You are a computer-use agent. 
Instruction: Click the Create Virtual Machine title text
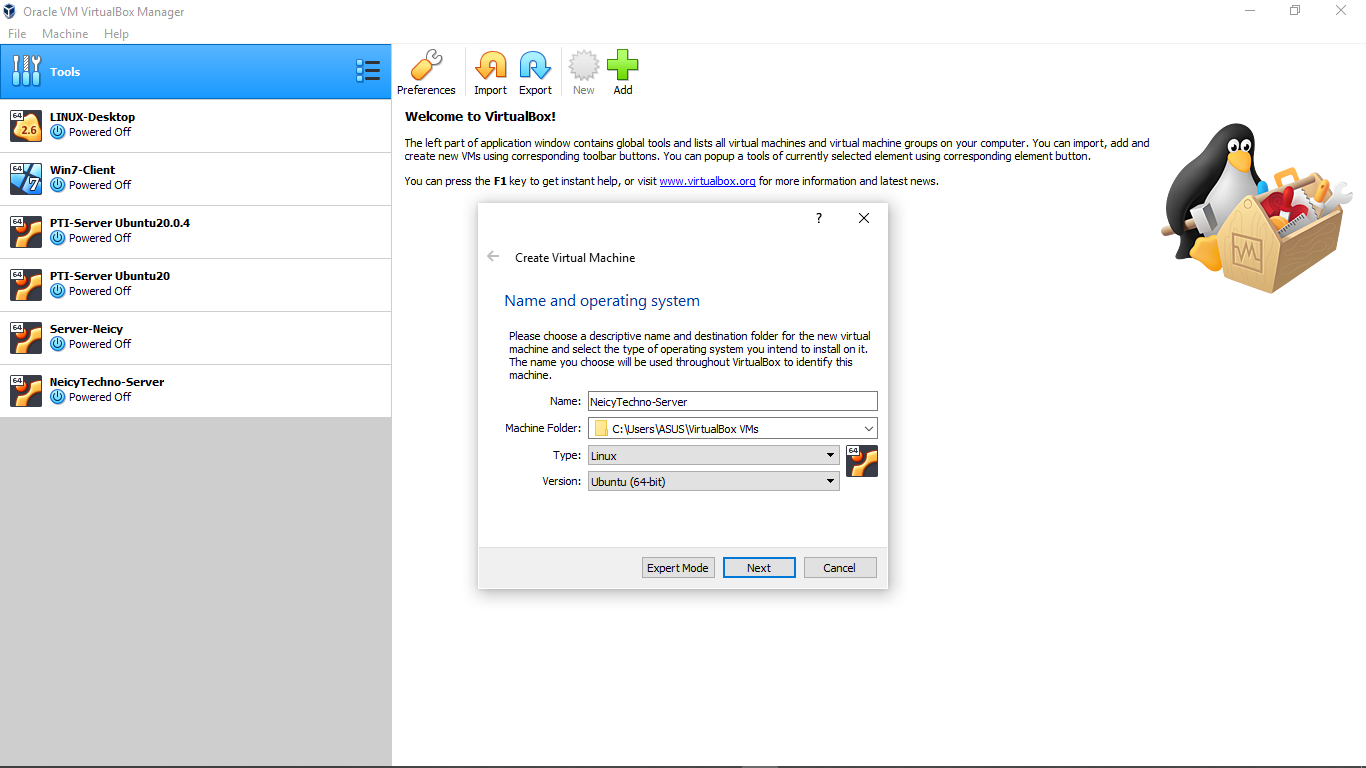pos(575,258)
